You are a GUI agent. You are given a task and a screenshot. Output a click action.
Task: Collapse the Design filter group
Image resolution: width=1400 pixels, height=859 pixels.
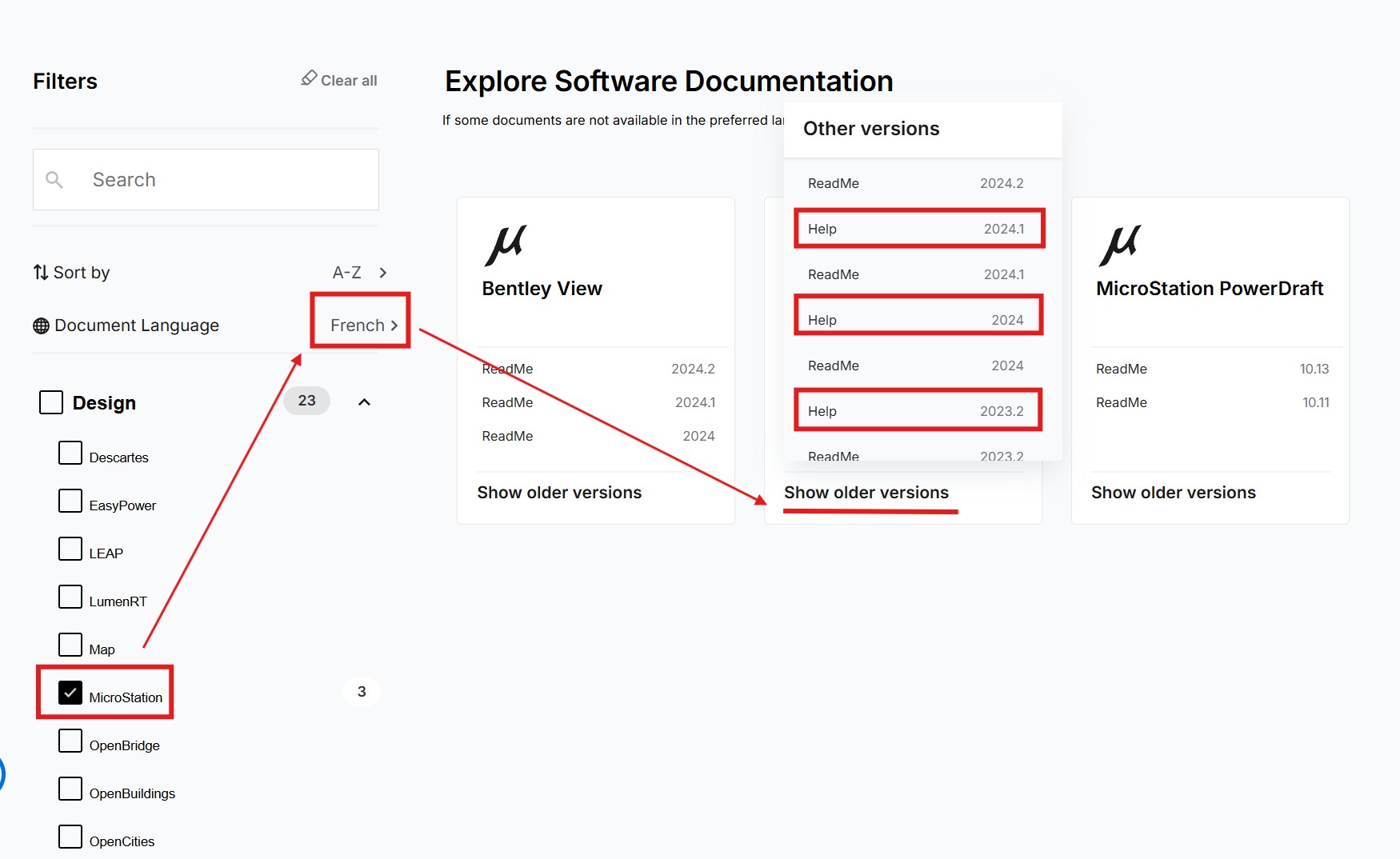tap(364, 402)
